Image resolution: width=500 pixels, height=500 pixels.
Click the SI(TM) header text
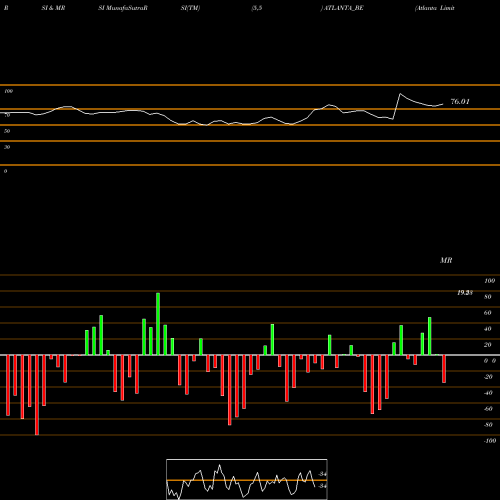click(190, 8)
